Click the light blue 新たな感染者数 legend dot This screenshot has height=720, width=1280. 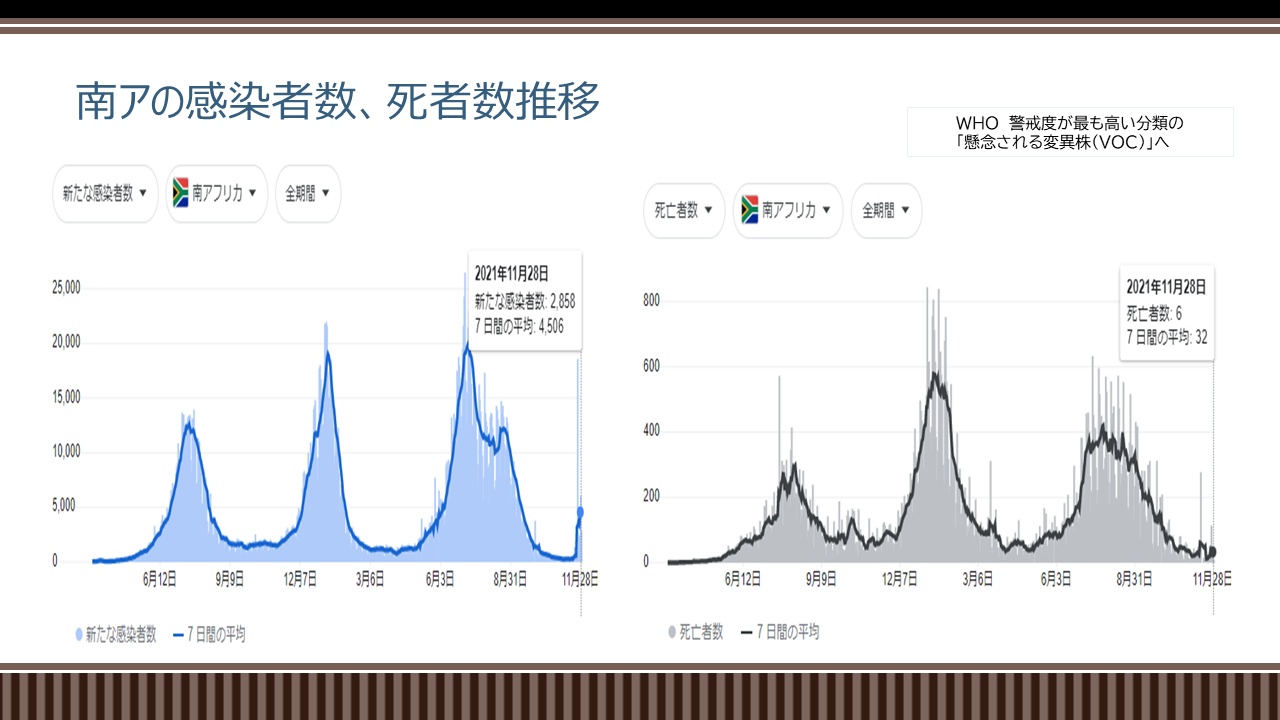point(79,635)
